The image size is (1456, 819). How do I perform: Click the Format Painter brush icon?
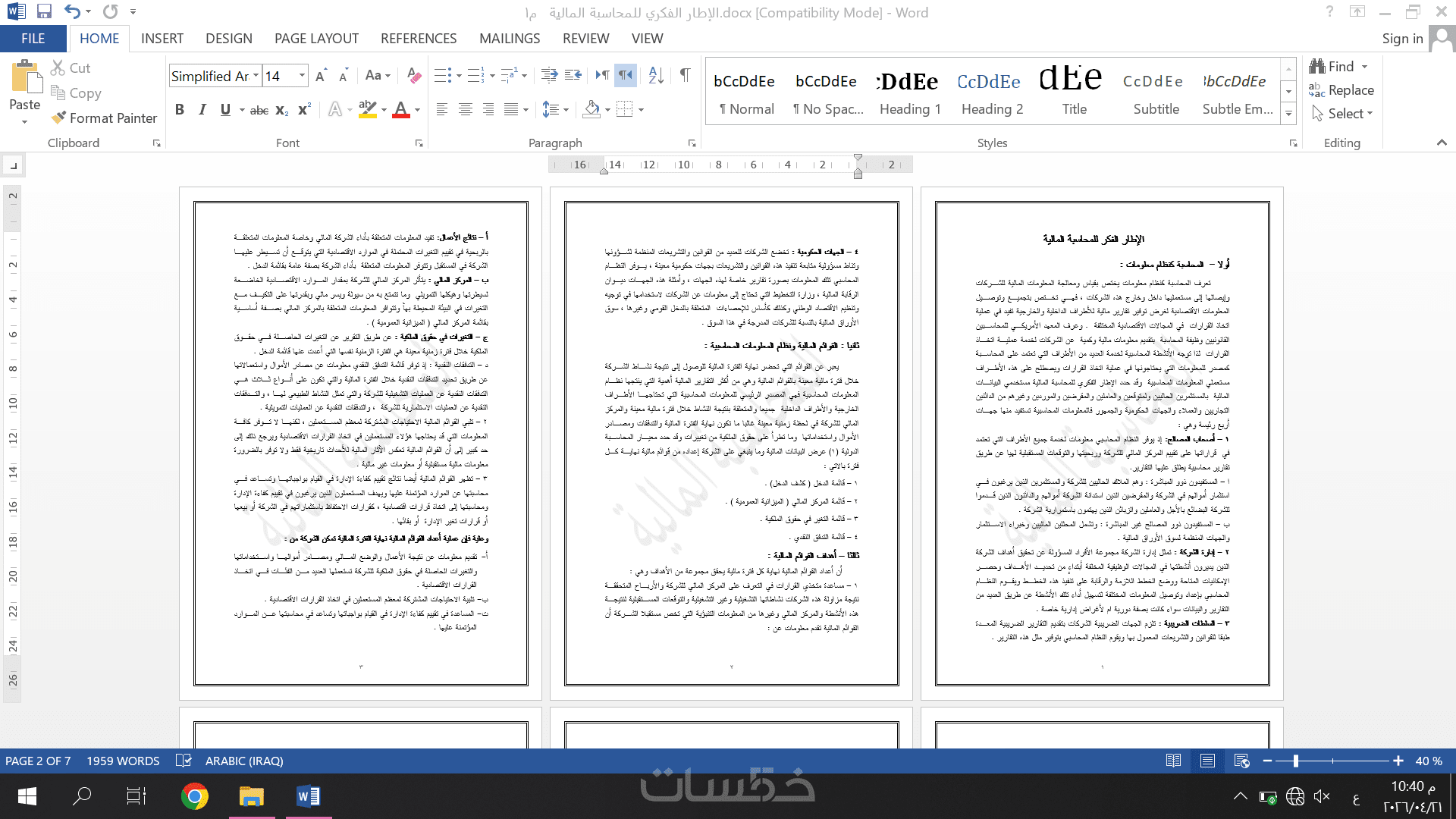[x=59, y=118]
